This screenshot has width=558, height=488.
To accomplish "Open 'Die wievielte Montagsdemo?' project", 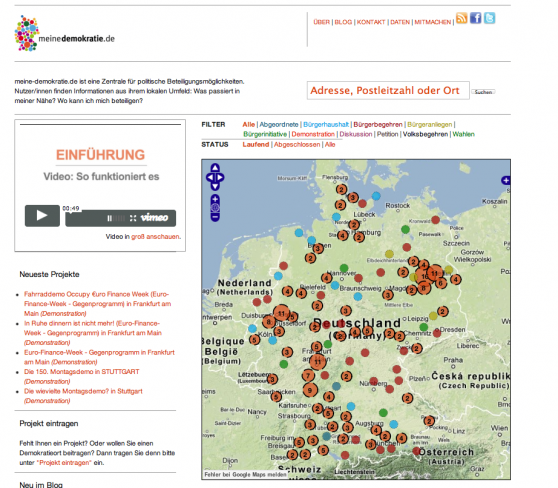I will click(x=83, y=396).
